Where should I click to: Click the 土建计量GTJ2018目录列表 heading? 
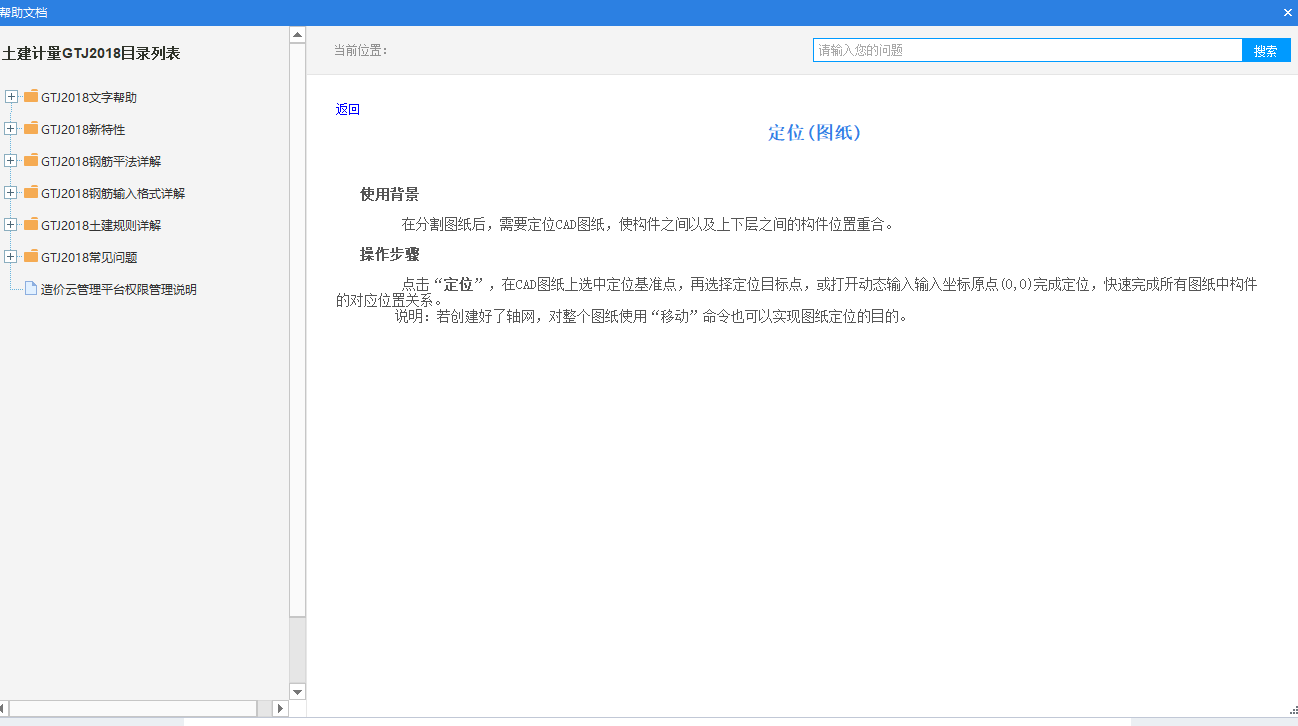(x=91, y=54)
